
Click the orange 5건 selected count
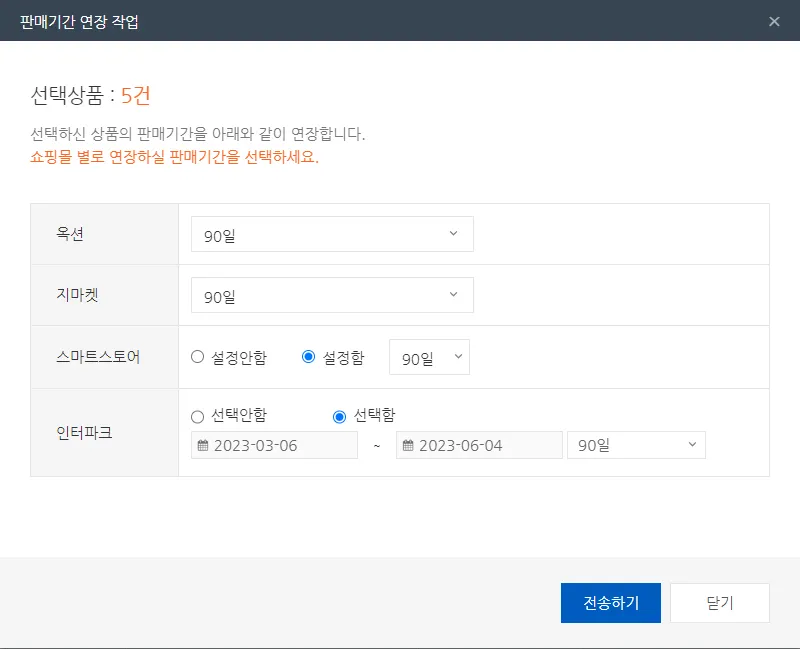coord(136,96)
